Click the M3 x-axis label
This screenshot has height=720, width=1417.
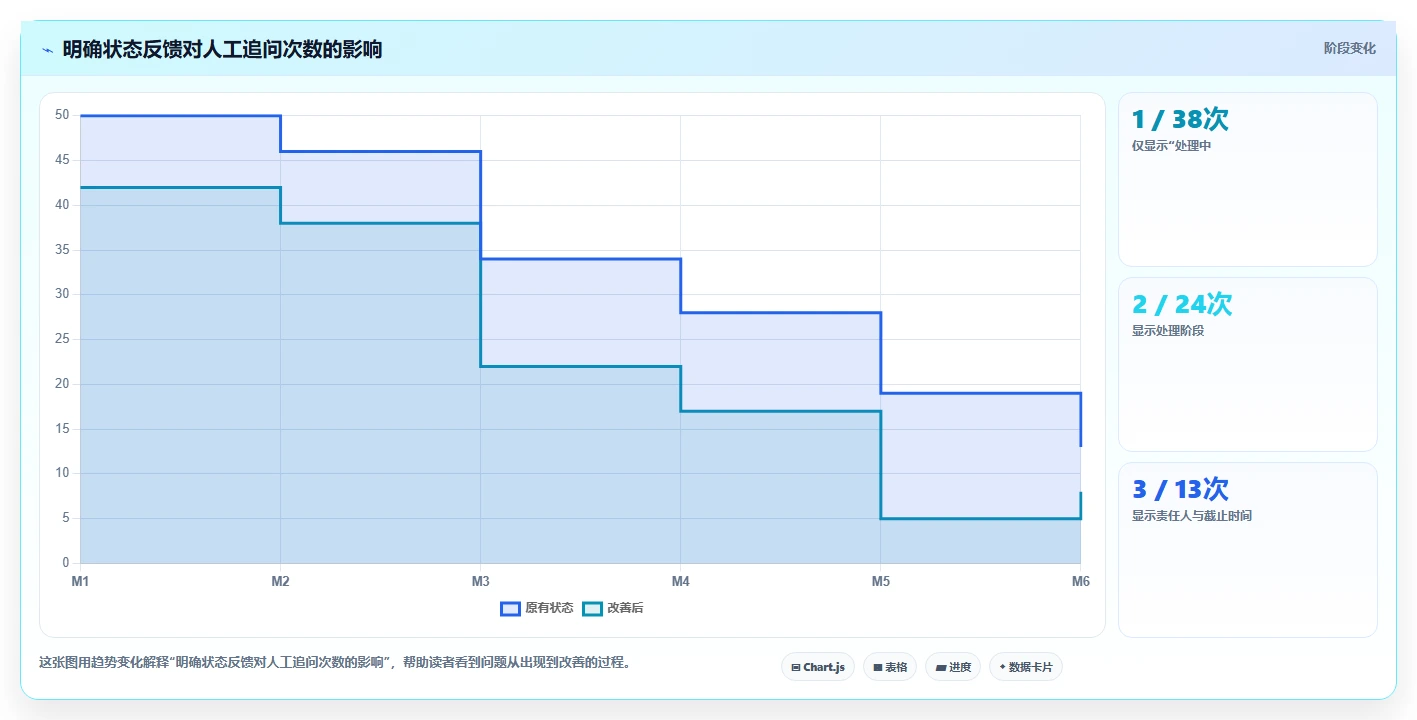[480, 581]
